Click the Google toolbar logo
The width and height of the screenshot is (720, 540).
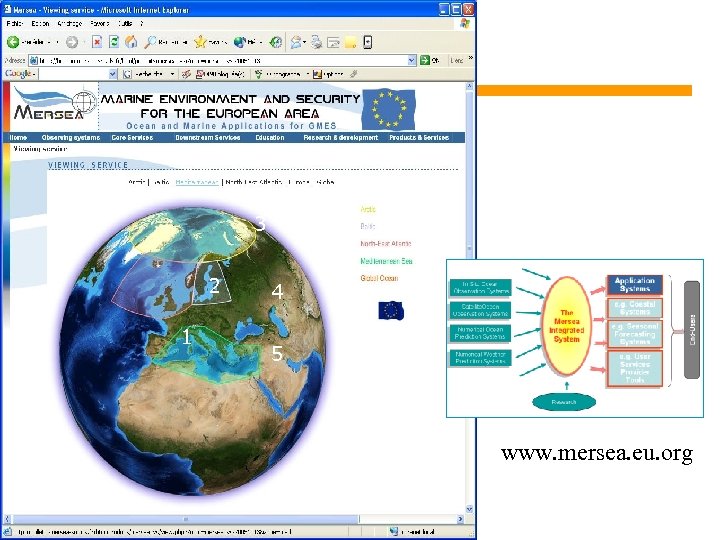tap(18, 73)
